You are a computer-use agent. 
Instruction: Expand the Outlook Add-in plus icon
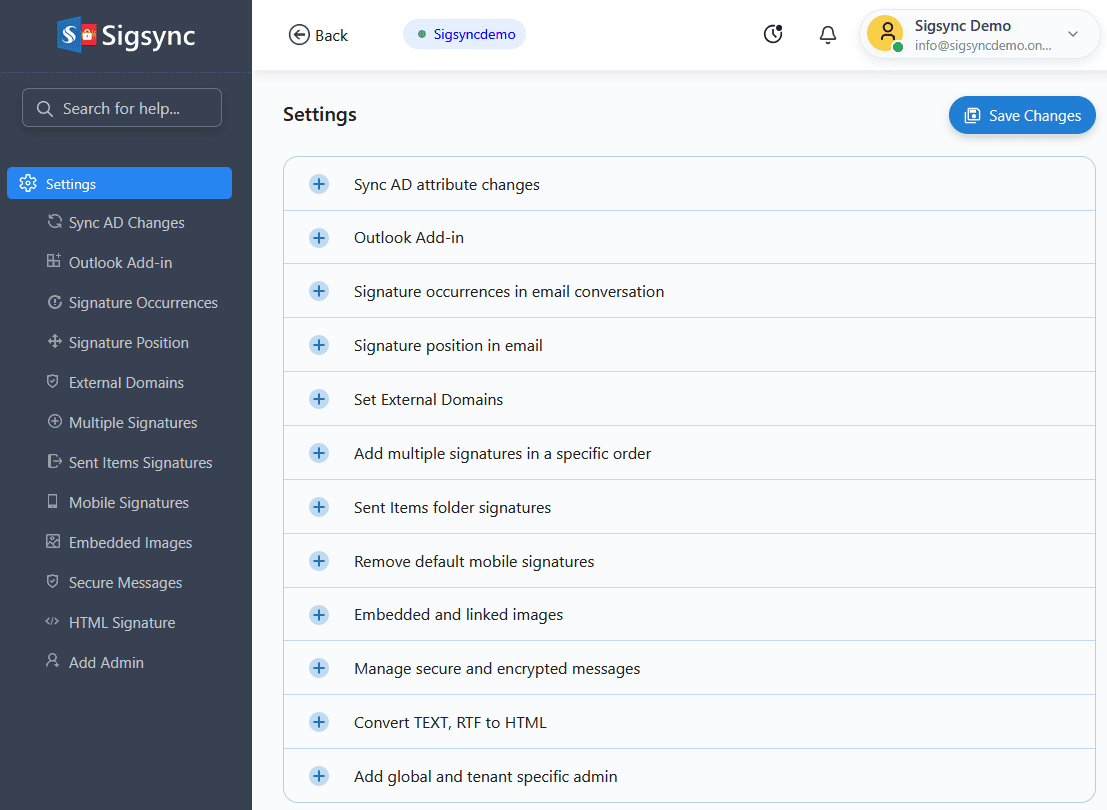pos(319,238)
